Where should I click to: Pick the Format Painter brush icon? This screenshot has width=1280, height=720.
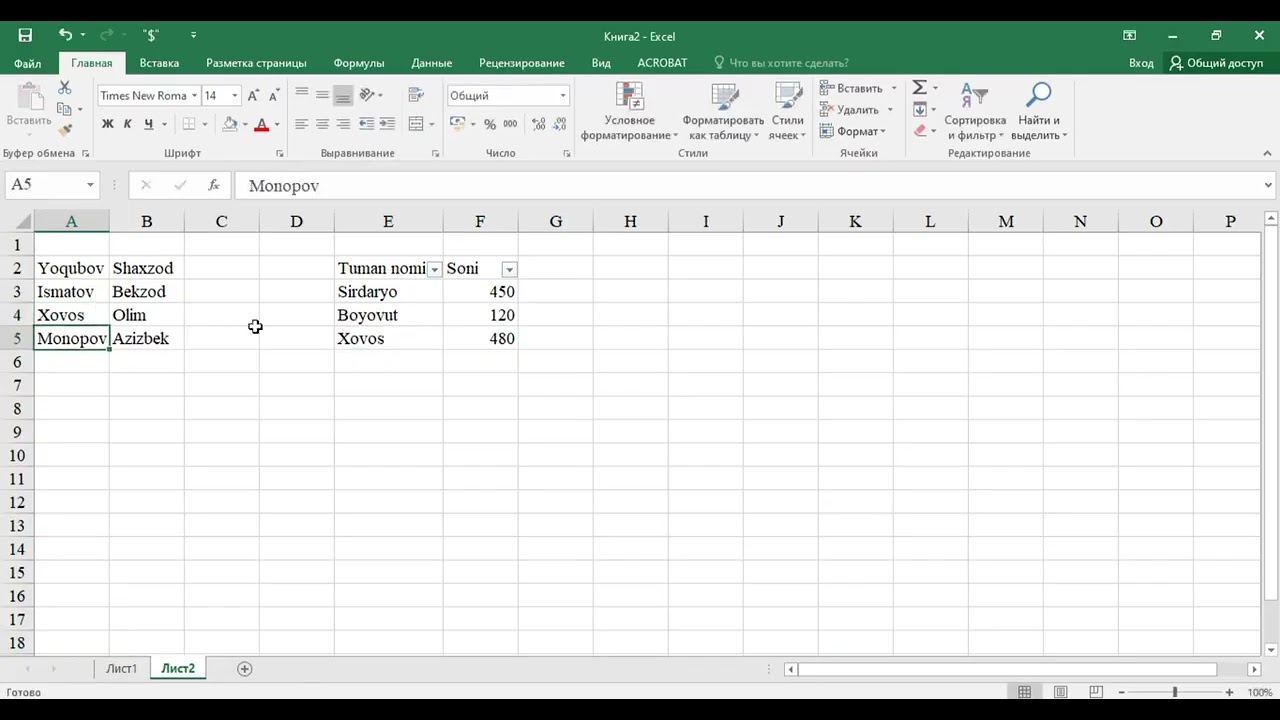(x=65, y=130)
